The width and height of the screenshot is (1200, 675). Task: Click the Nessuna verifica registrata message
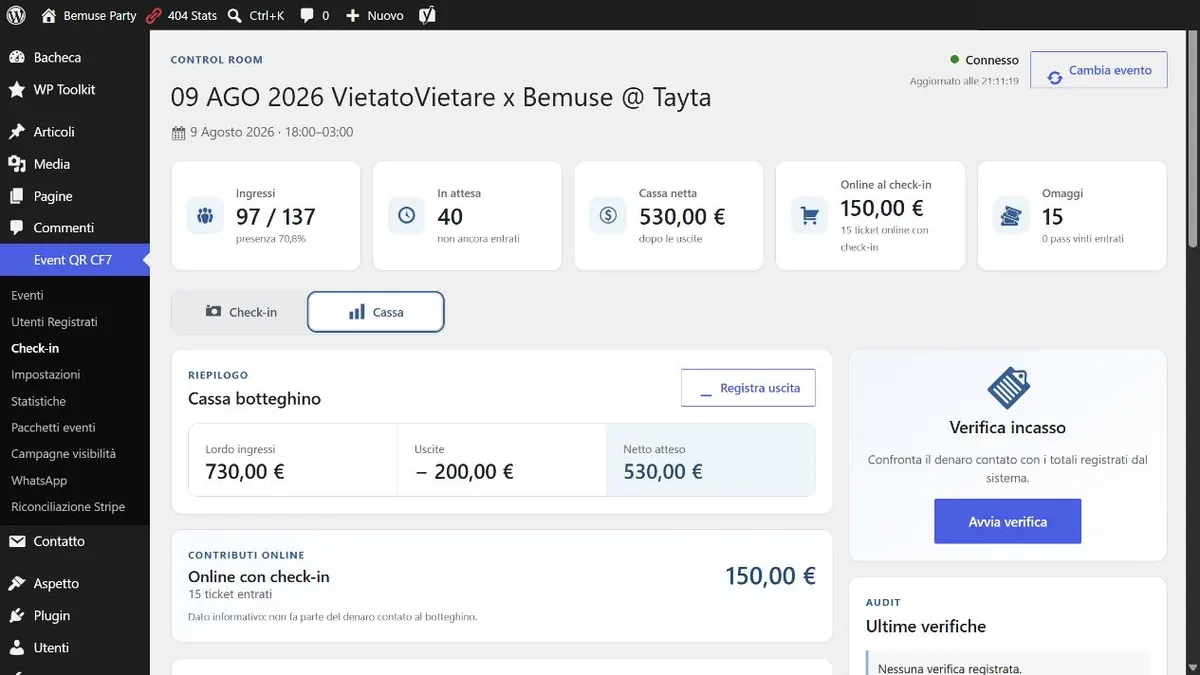[x=949, y=669]
